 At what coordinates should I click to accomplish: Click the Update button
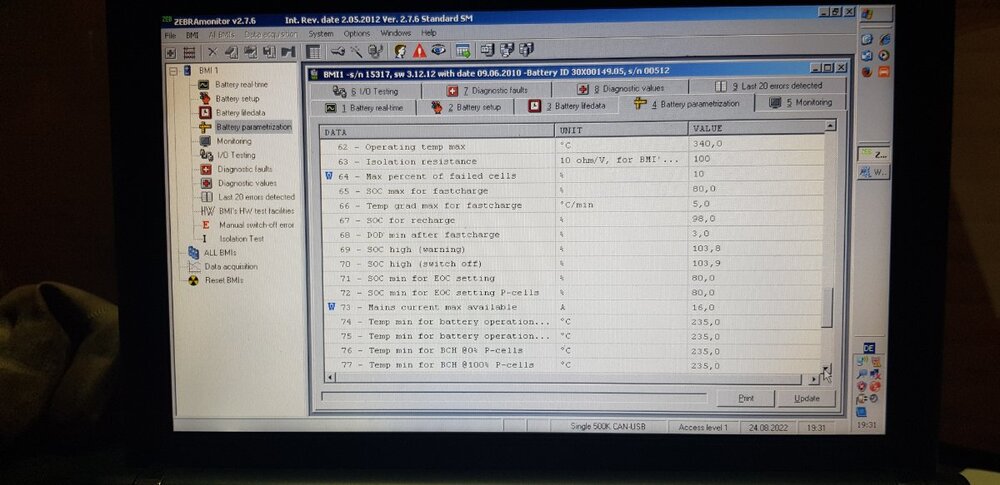pos(806,398)
